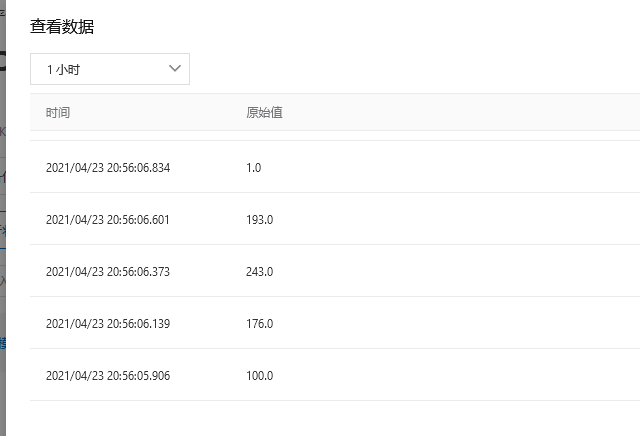Select the value 243.0 cell
This screenshot has height=436, width=640.
(260, 271)
